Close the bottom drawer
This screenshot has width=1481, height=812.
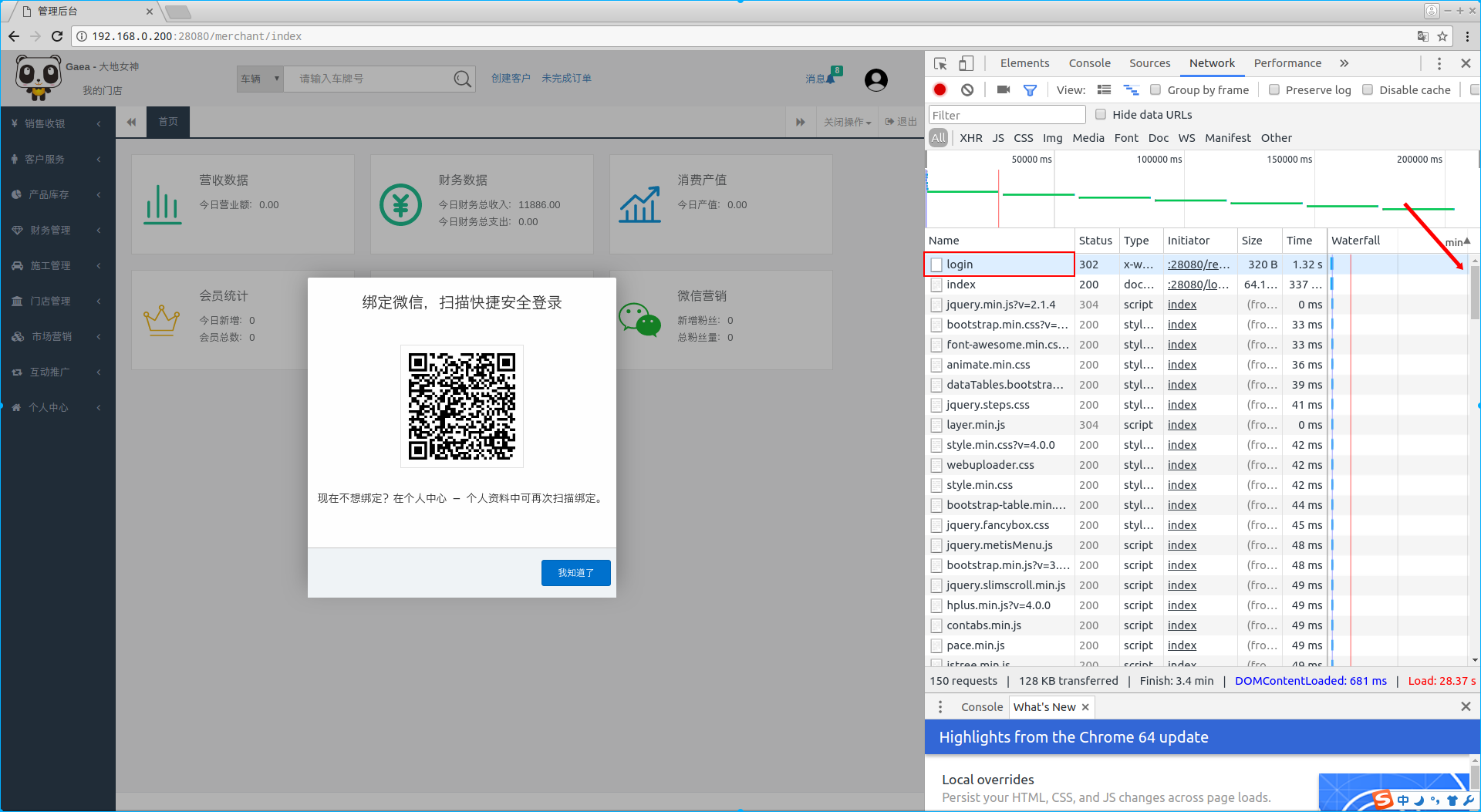point(1466,706)
